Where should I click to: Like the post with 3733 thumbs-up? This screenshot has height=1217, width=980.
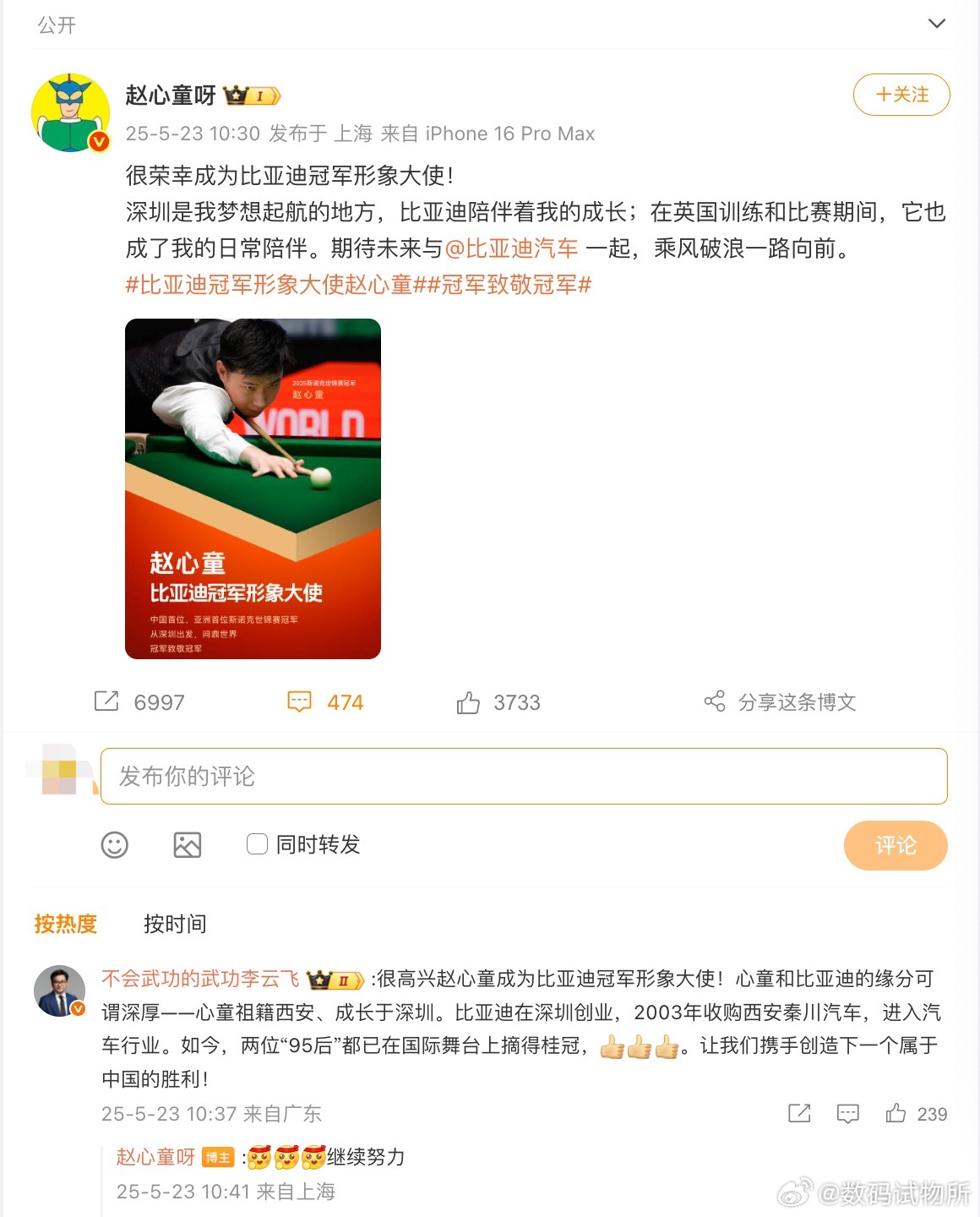(x=468, y=701)
